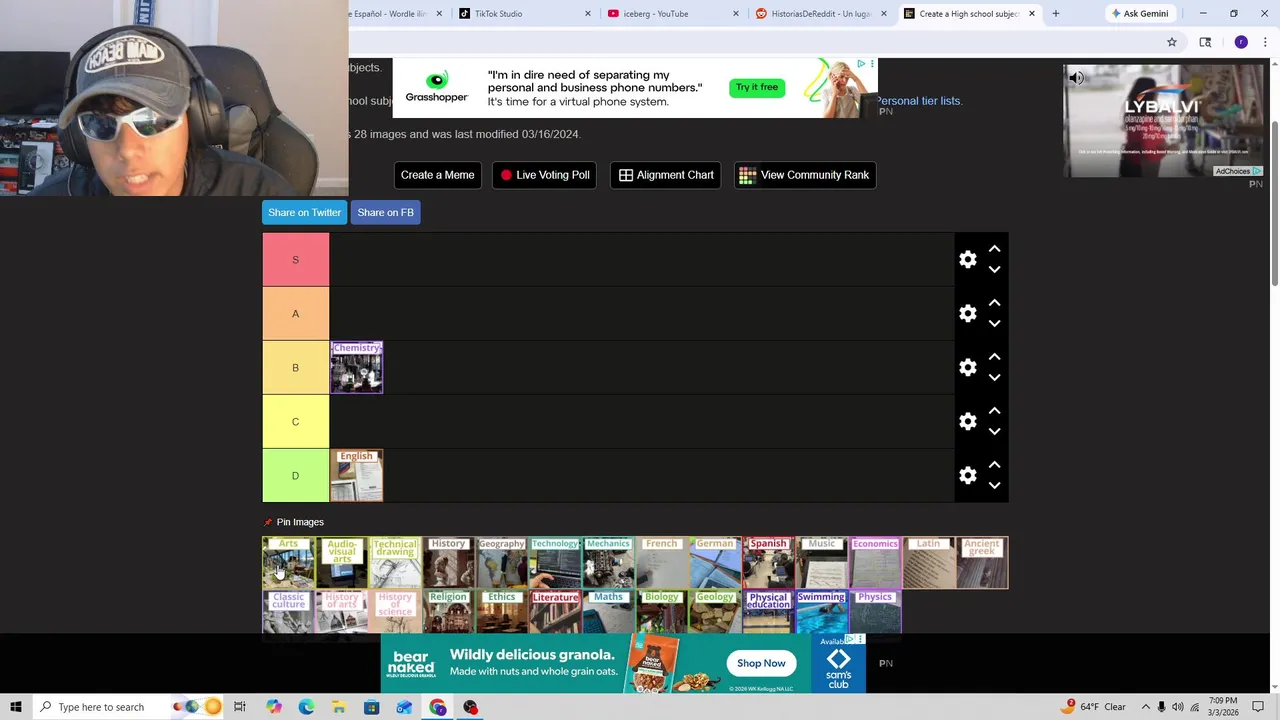
Task: Open Chrome three-dot menu
Action: pyautogui.click(x=1265, y=42)
